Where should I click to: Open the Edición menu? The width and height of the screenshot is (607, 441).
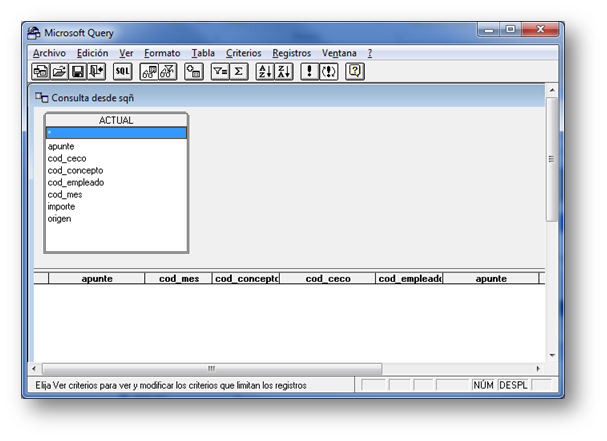[93, 53]
